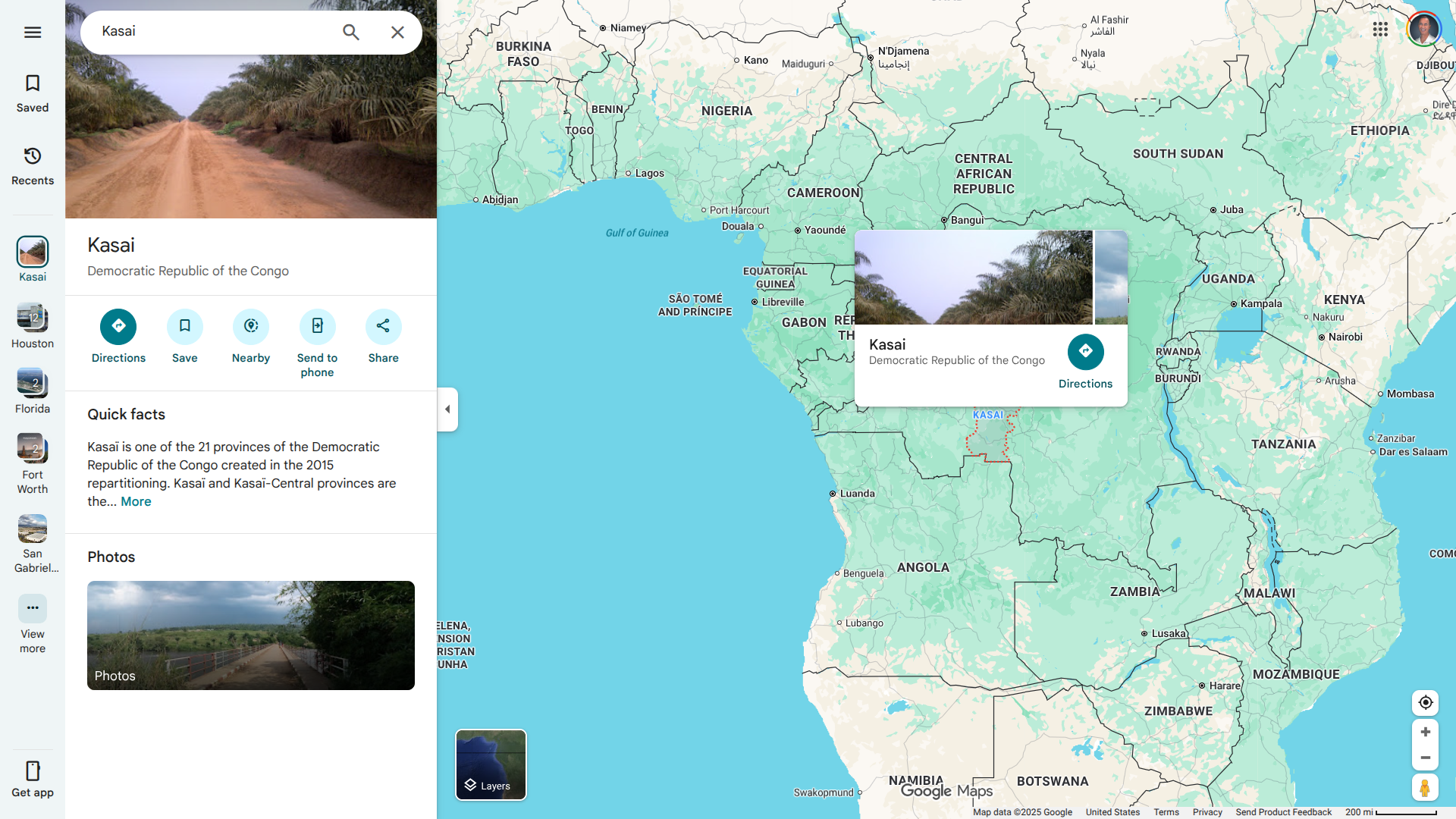Send Kasai location to phone
1456x819 pixels.
pyautogui.click(x=317, y=326)
